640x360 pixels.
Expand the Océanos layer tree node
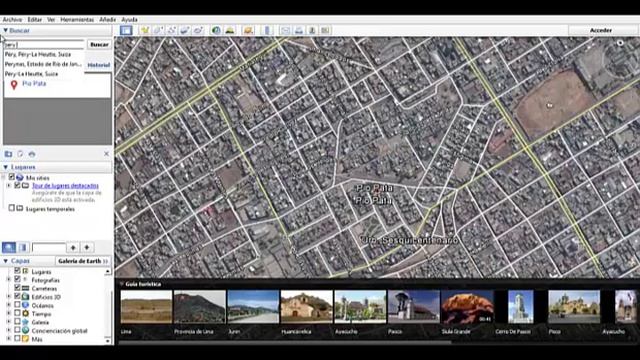9,305
